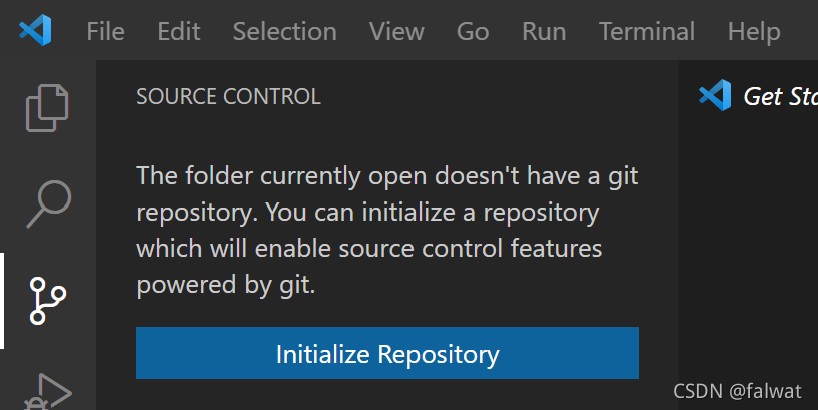Open the Terminal menu
Viewport: 818px width, 410px height.
(x=647, y=31)
